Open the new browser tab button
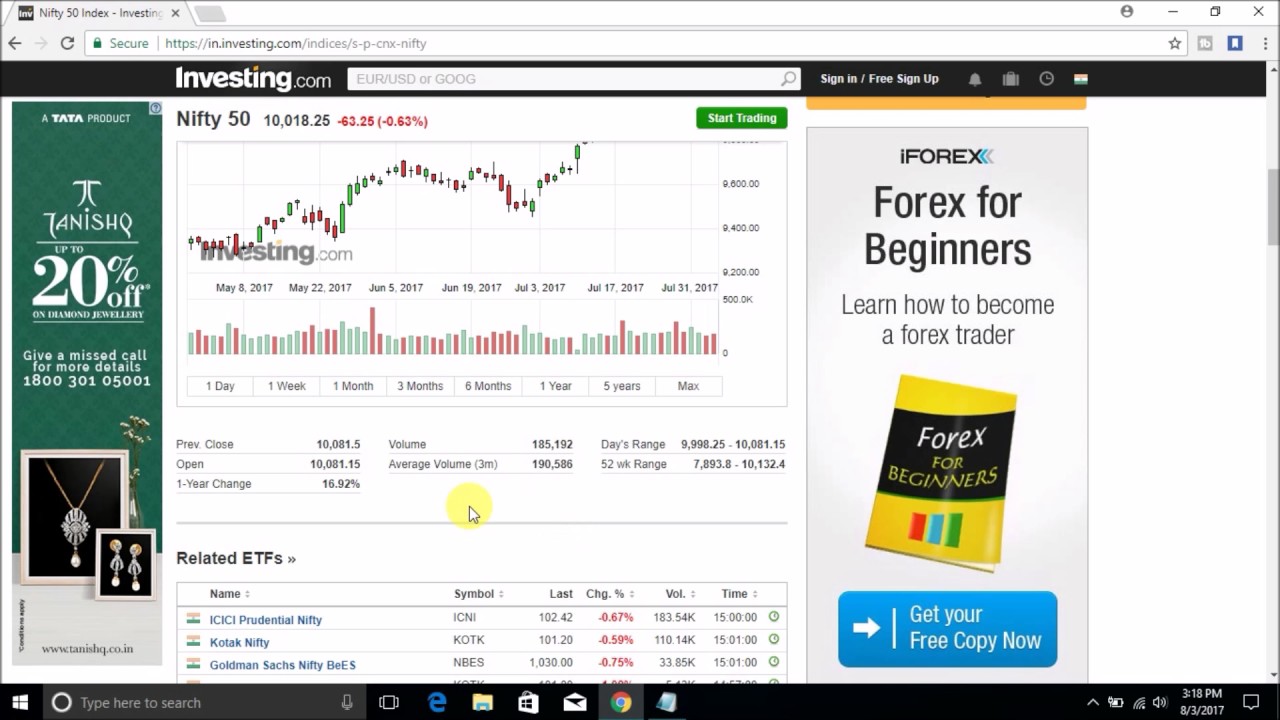The width and height of the screenshot is (1280, 720). [209, 14]
